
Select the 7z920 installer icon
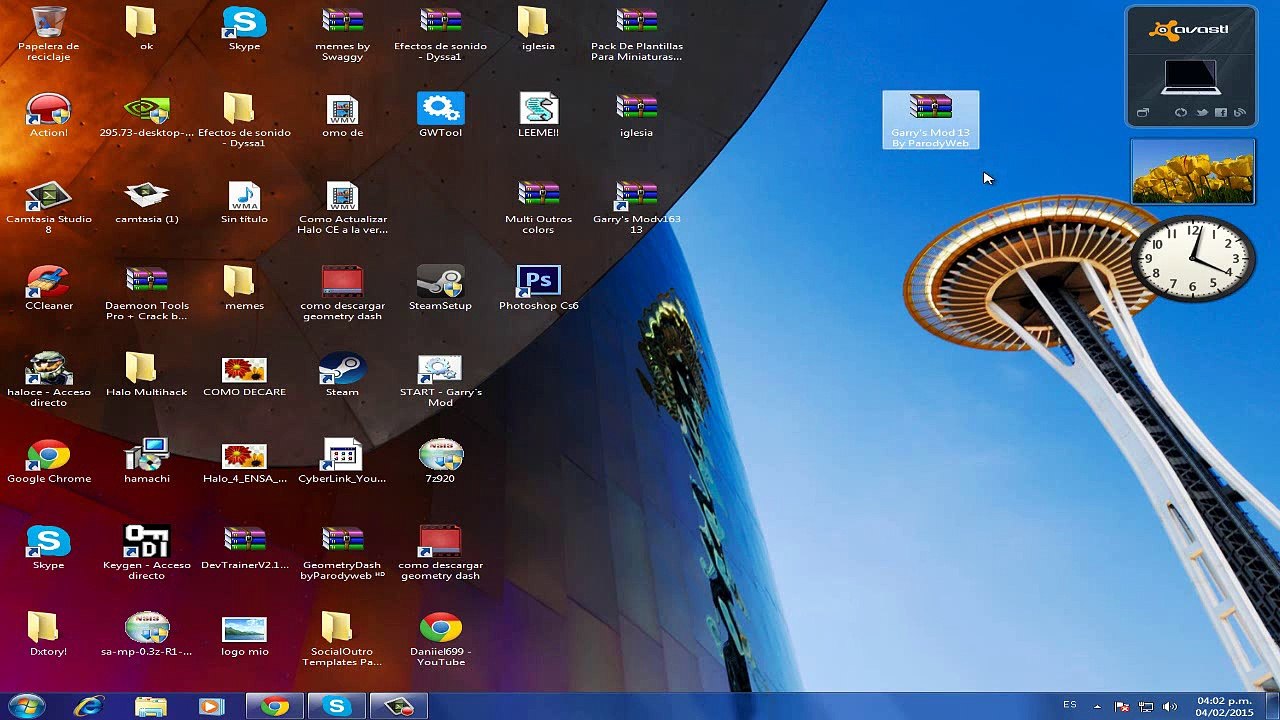(x=440, y=461)
